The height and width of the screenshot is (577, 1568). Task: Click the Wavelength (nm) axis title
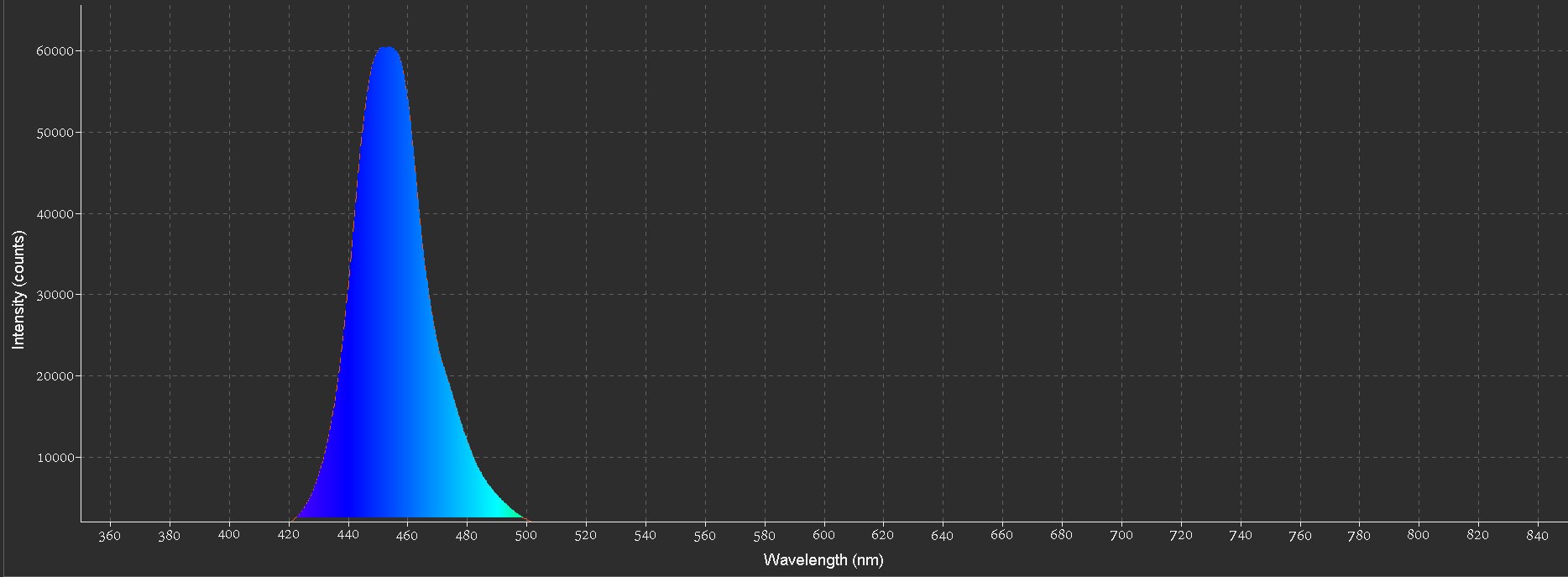[x=823, y=559]
